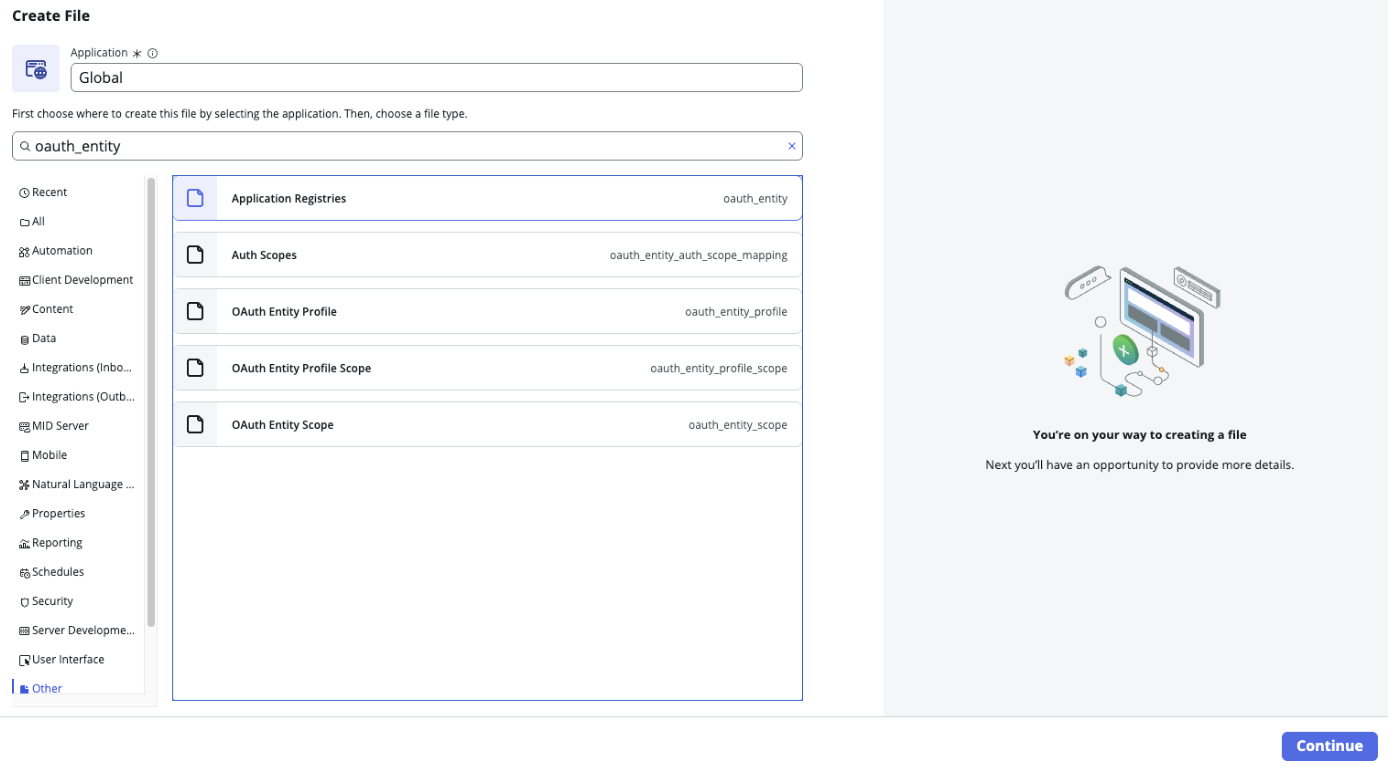
Task: Click the search magnifier icon
Action: [x=25, y=146]
